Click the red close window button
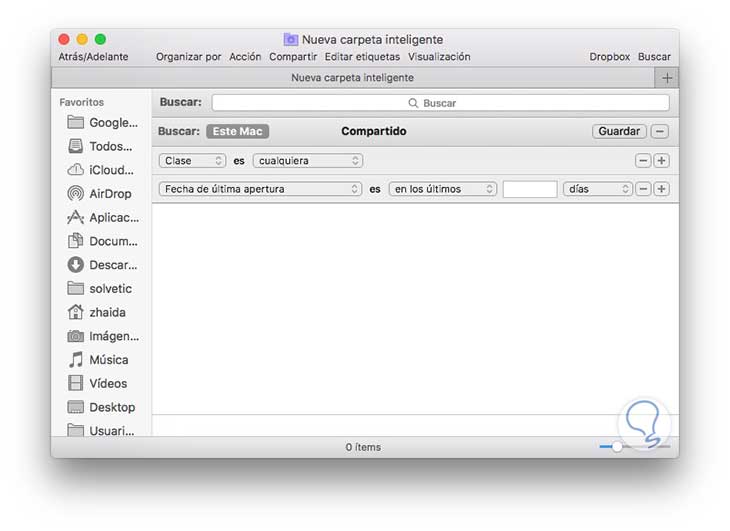The image size is (730, 531). [x=64, y=40]
